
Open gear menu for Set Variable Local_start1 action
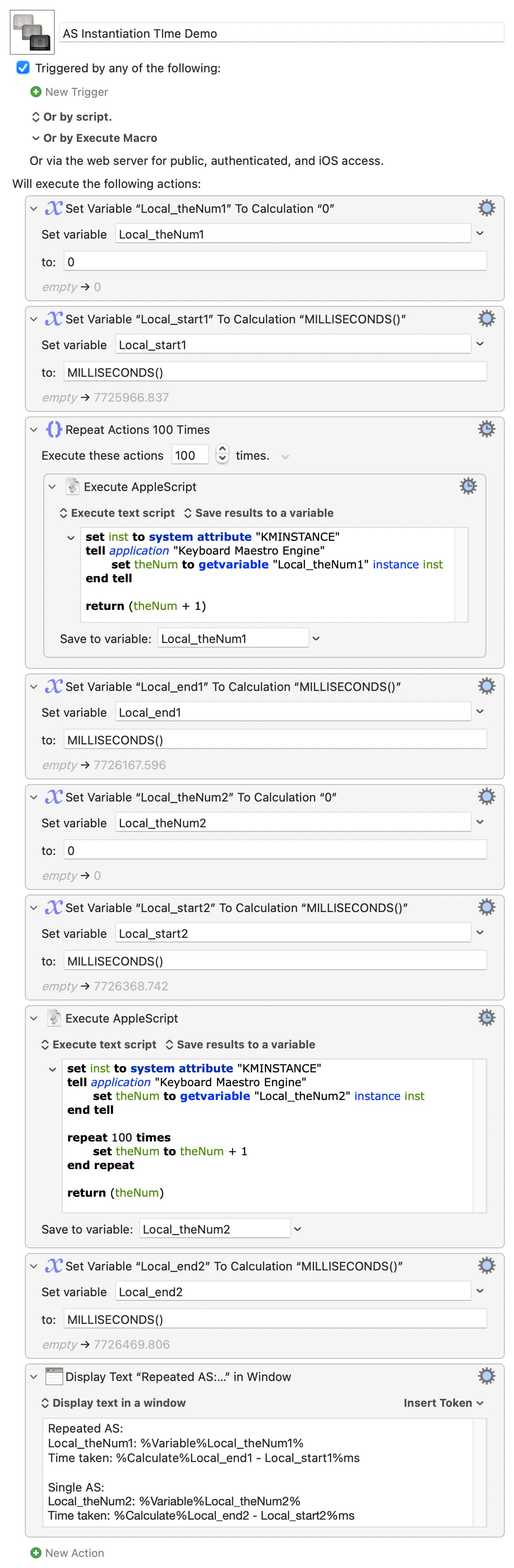tap(486, 318)
